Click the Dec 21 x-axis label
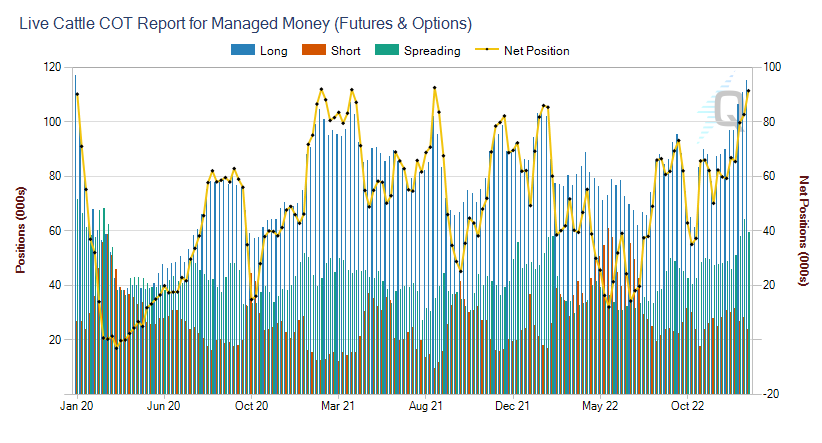 [x=512, y=406]
